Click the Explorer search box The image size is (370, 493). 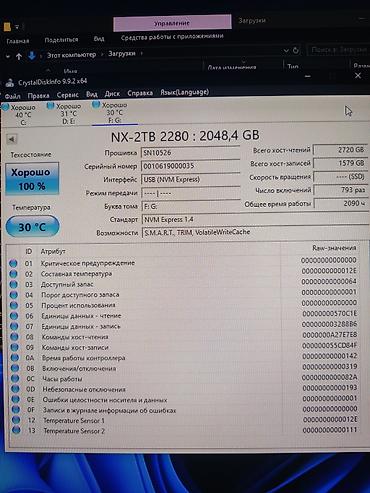338,50
